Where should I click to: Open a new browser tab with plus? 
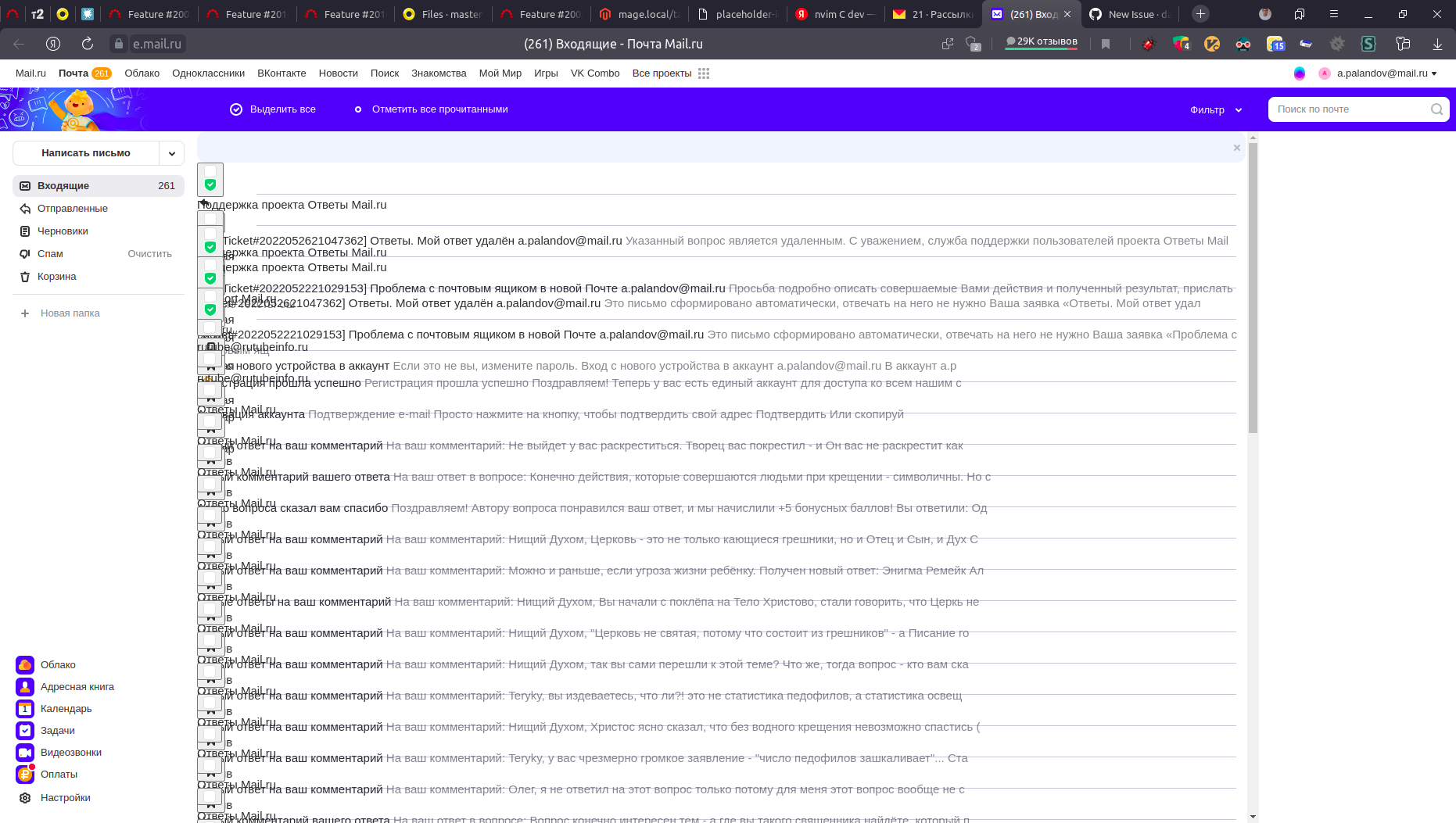[1200, 13]
